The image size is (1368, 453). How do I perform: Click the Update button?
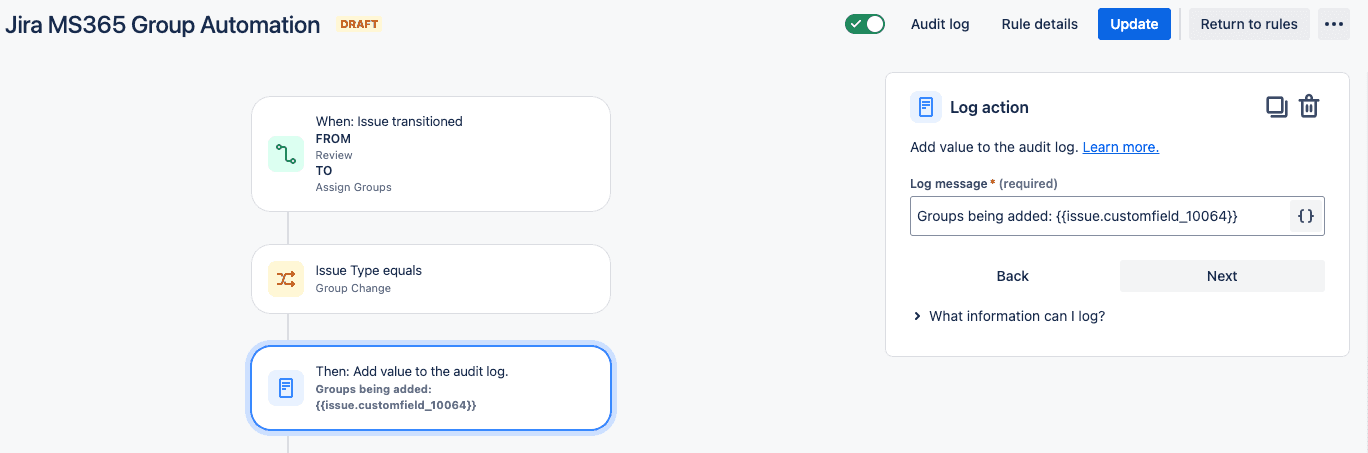point(1134,24)
